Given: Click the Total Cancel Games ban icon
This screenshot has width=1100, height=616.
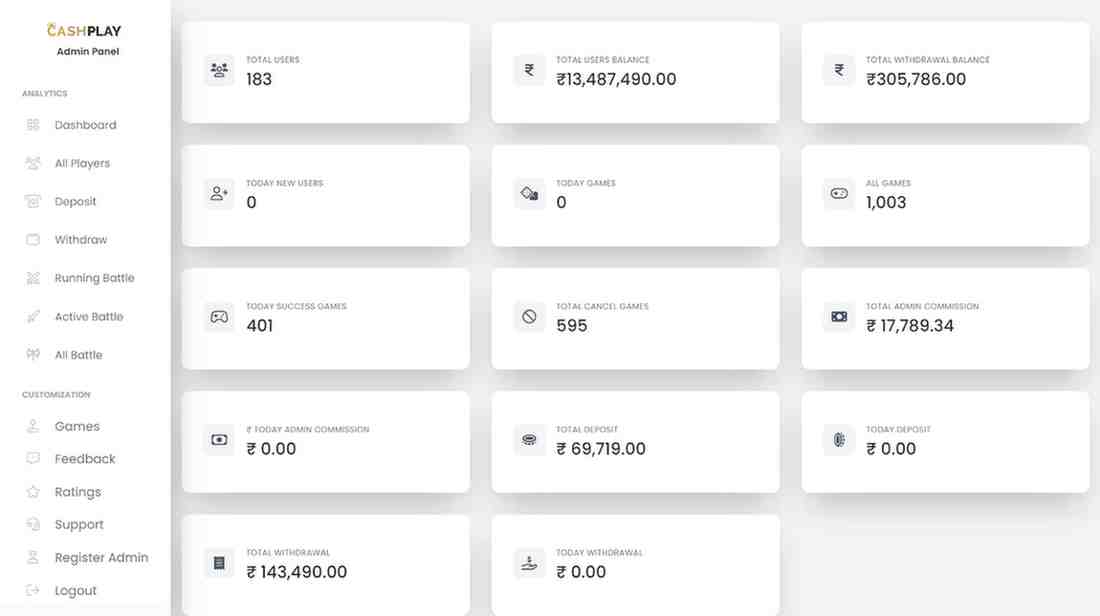Looking at the screenshot, I should pos(529,316).
